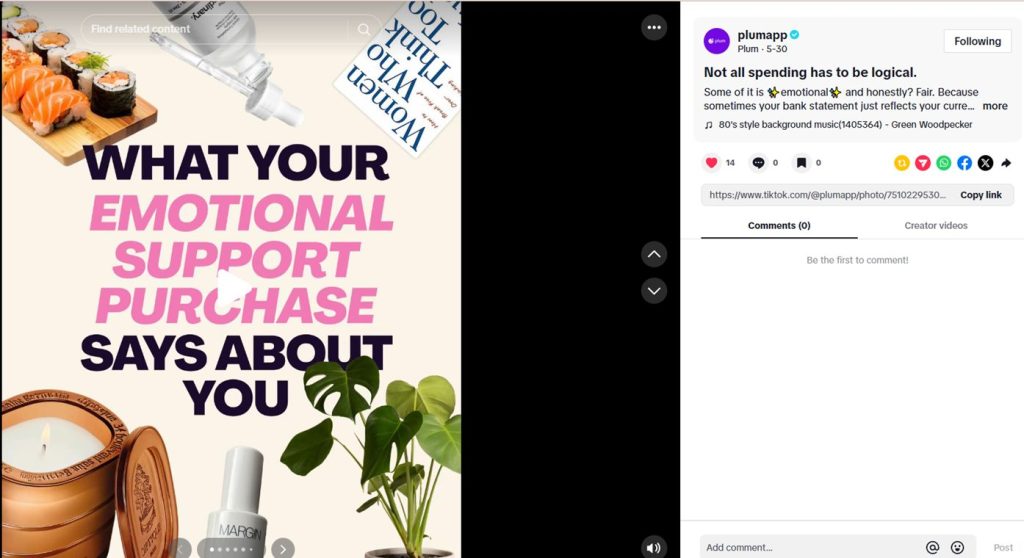1024x558 pixels.
Task: Advance the photo carousel with the right arrow
Action: coord(283,549)
